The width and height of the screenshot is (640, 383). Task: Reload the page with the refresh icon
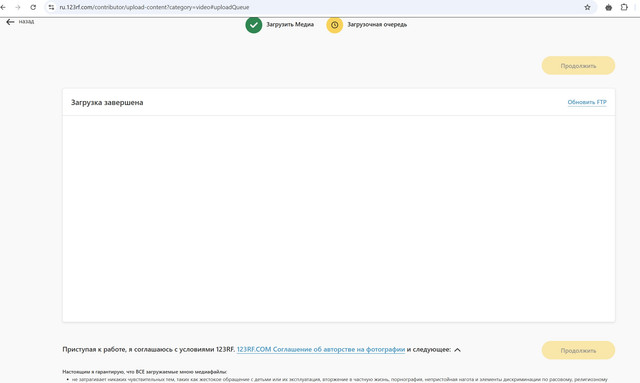coord(33,7)
